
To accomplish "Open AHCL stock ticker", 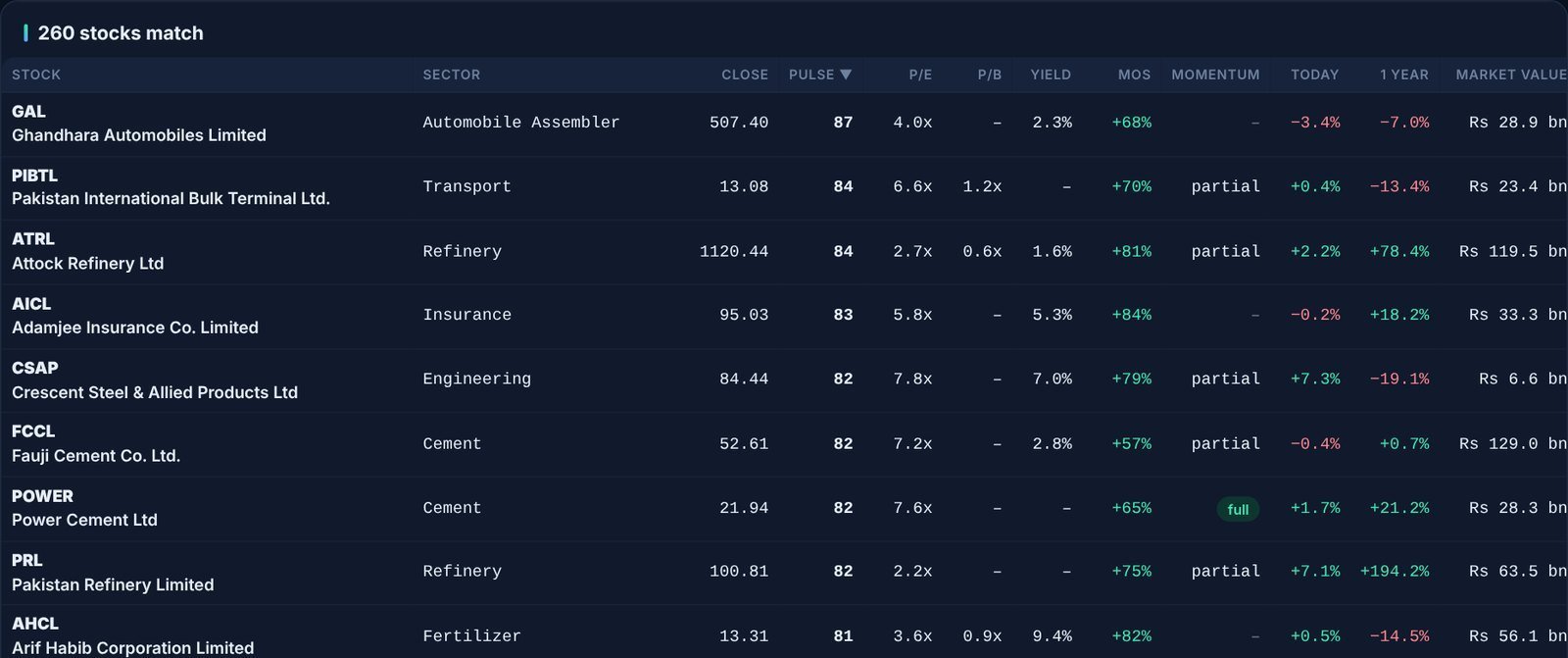I will point(35,624).
